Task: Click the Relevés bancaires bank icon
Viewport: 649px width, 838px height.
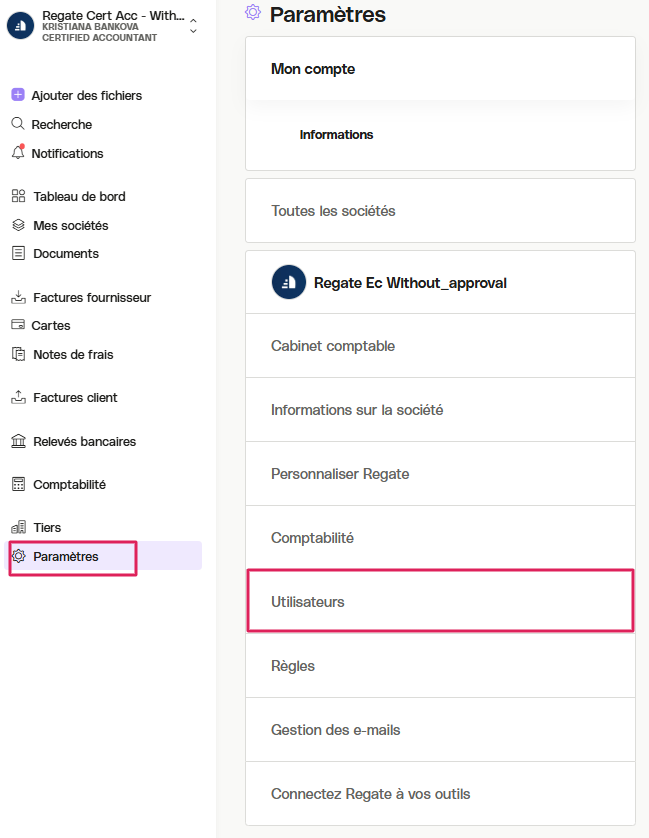Action: pos(18,441)
